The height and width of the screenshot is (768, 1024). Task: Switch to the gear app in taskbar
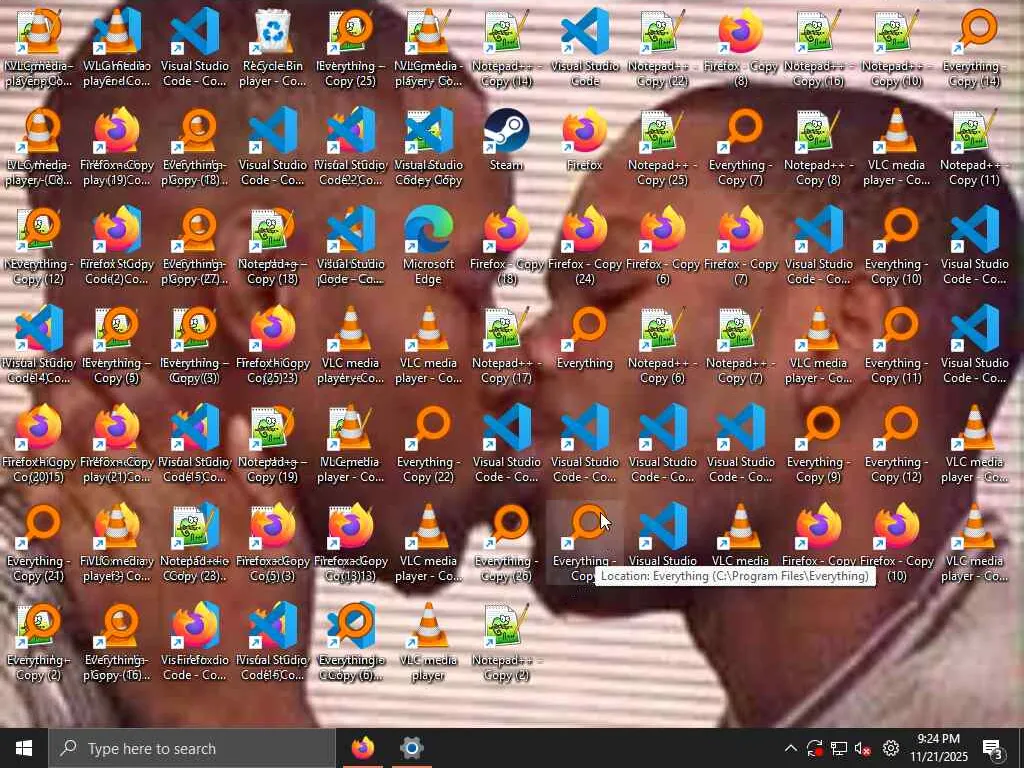coord(411,748)
